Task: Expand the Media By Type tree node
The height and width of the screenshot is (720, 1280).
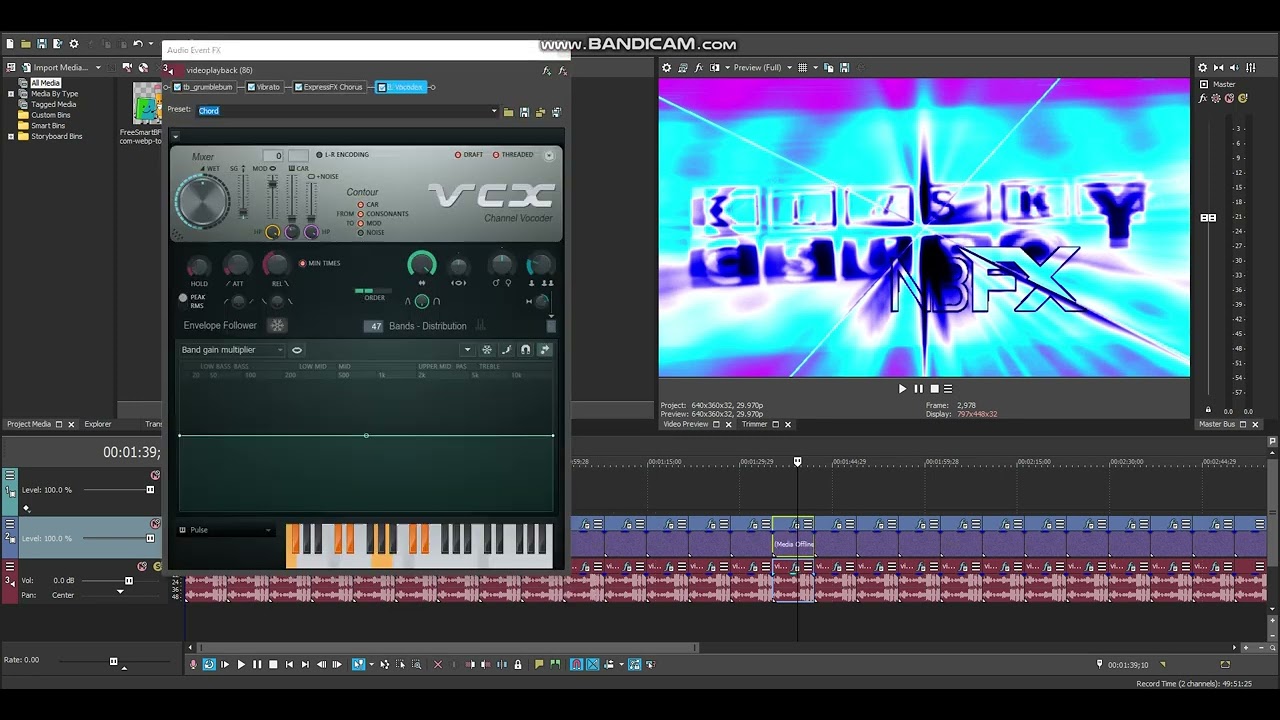Action: [11, 94]
